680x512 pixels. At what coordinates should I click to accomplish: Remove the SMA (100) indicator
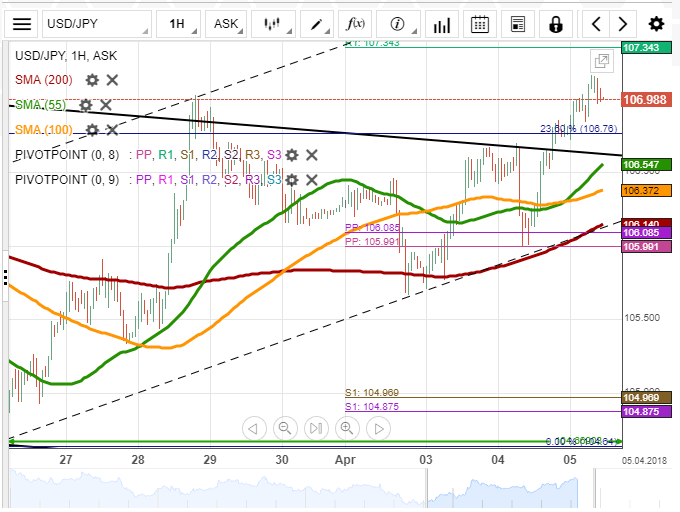(x=112, y=130)
